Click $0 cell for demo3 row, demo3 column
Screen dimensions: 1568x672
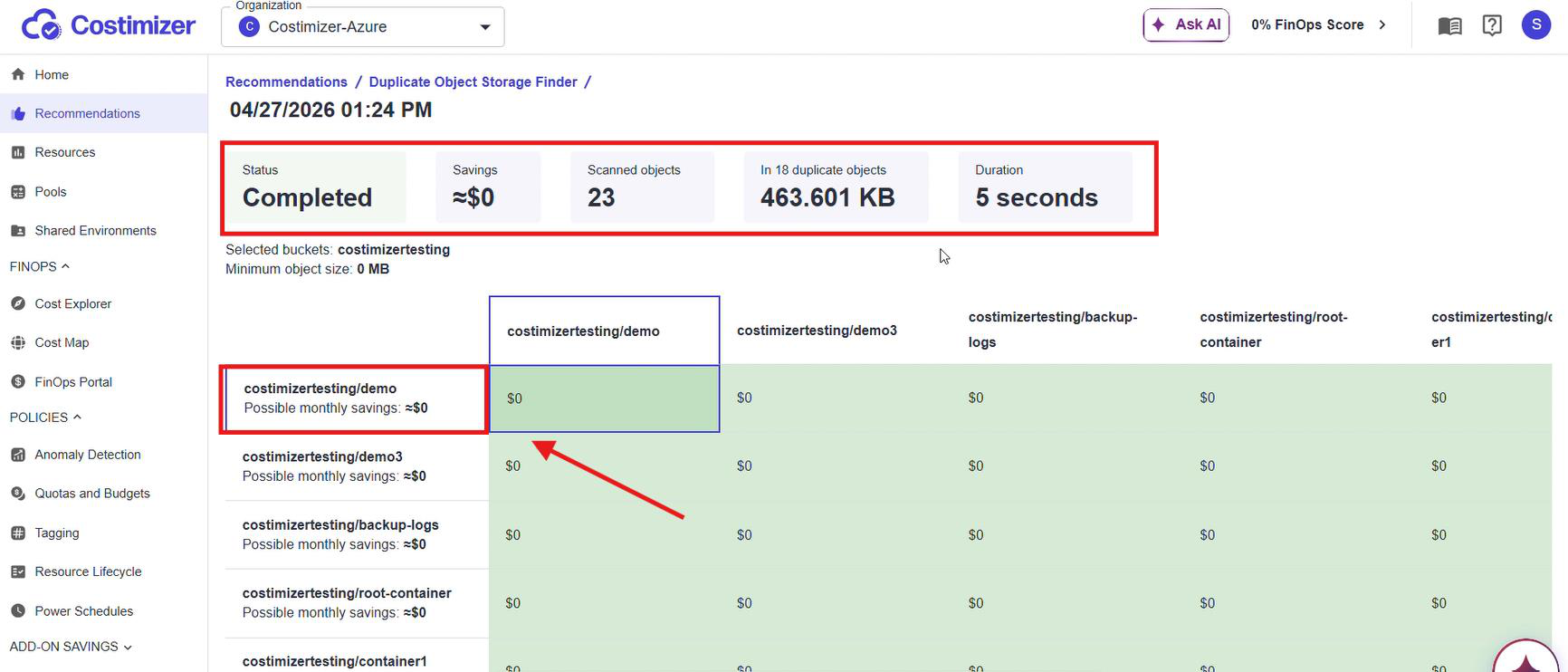(x=836, y=466)
